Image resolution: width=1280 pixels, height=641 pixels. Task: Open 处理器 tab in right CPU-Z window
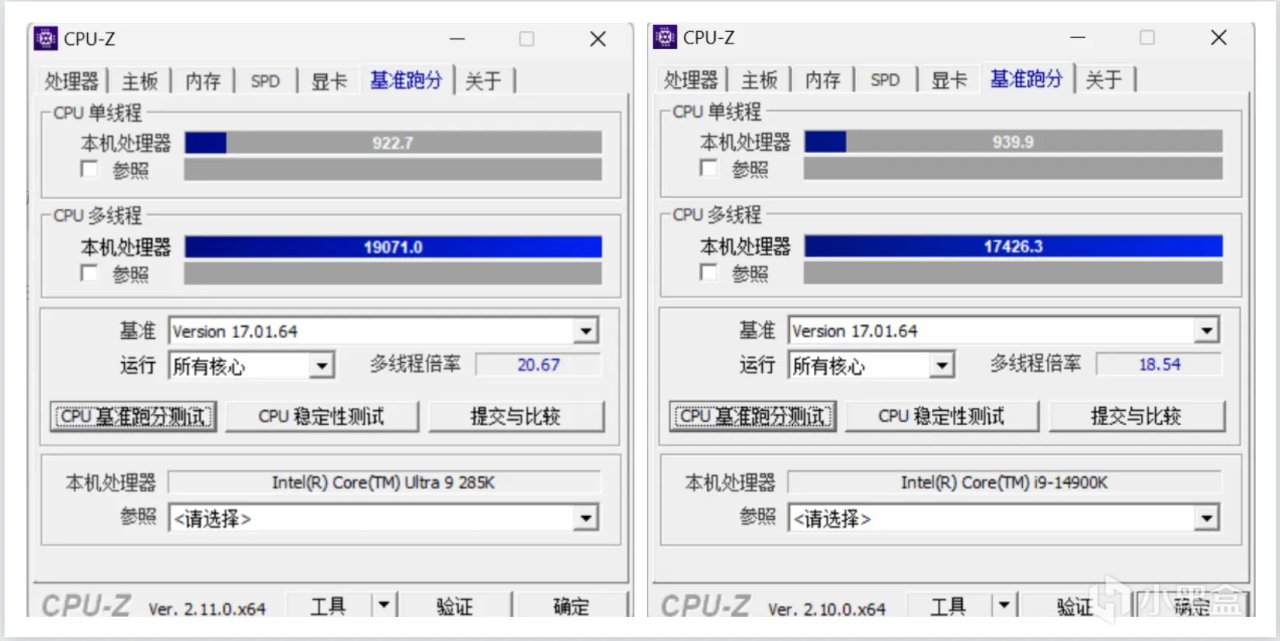click(x=691, y=80)
